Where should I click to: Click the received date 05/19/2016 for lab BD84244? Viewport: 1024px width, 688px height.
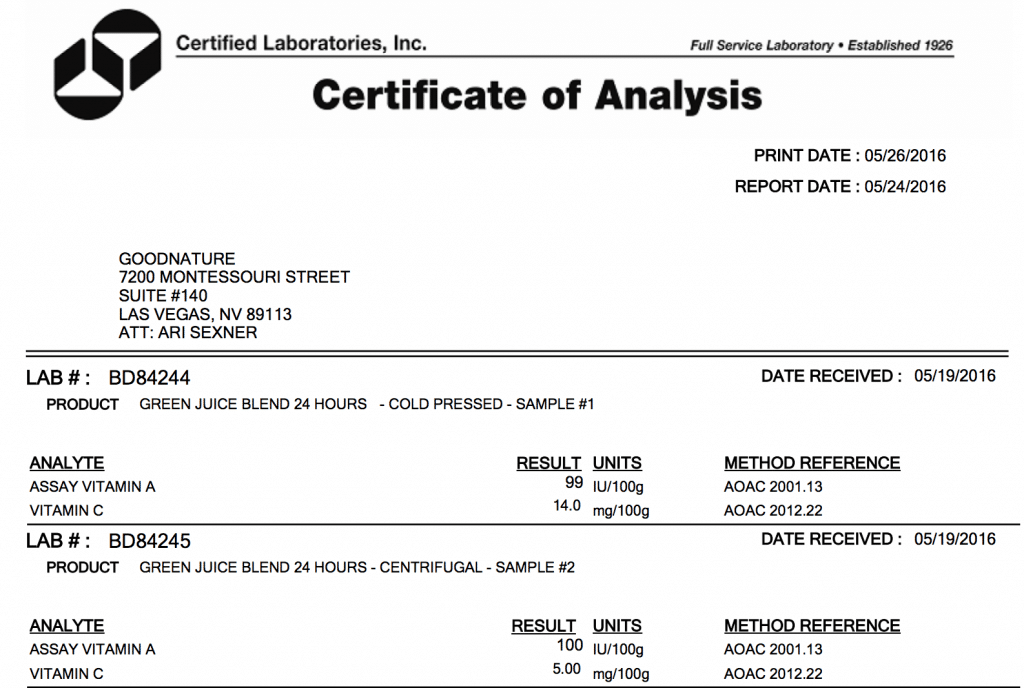pyautogui.click(x=955, y=376)
